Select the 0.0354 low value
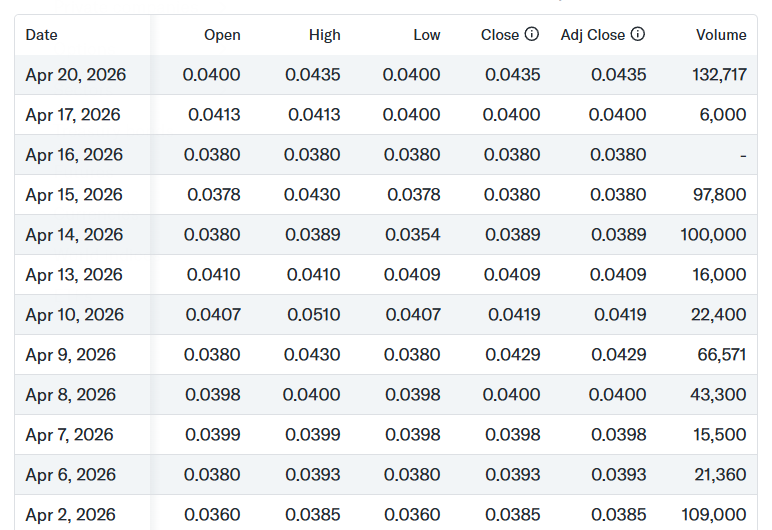772x530 pixels. point(414,235)
